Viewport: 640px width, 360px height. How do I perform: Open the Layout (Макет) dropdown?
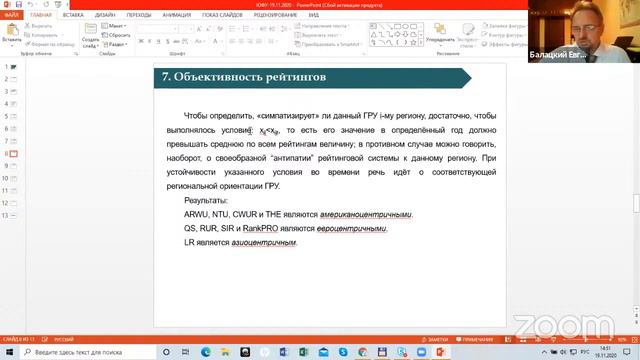(114, 26)
